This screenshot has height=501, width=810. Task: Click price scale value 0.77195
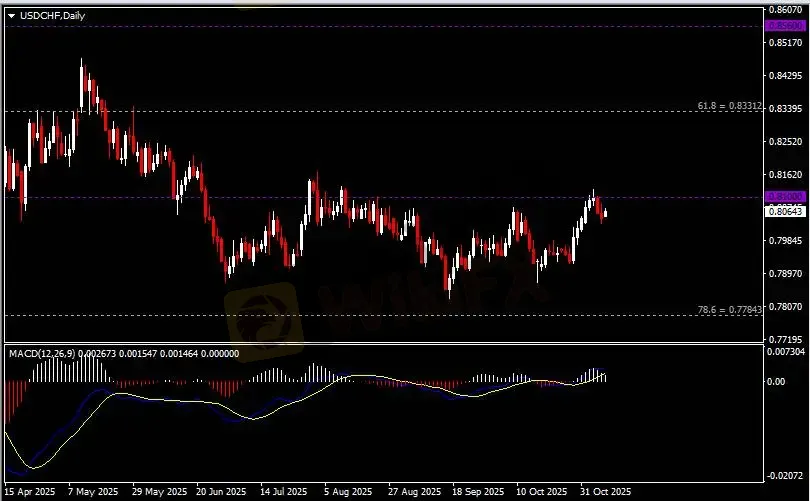click(786, 339)
